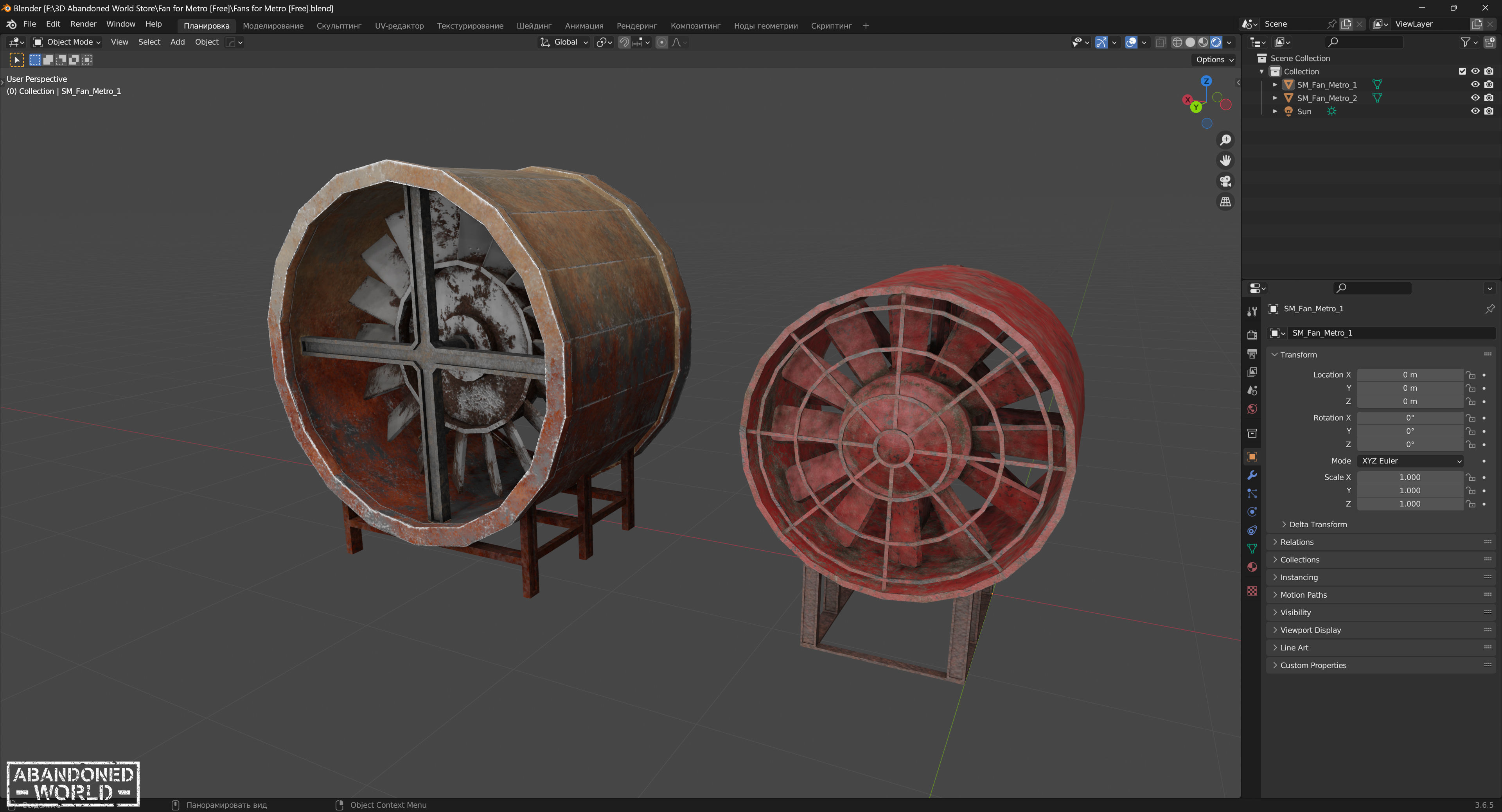1502x812 pixels.
Task: Switch to rendered viewport shading
Action: 1216,42
